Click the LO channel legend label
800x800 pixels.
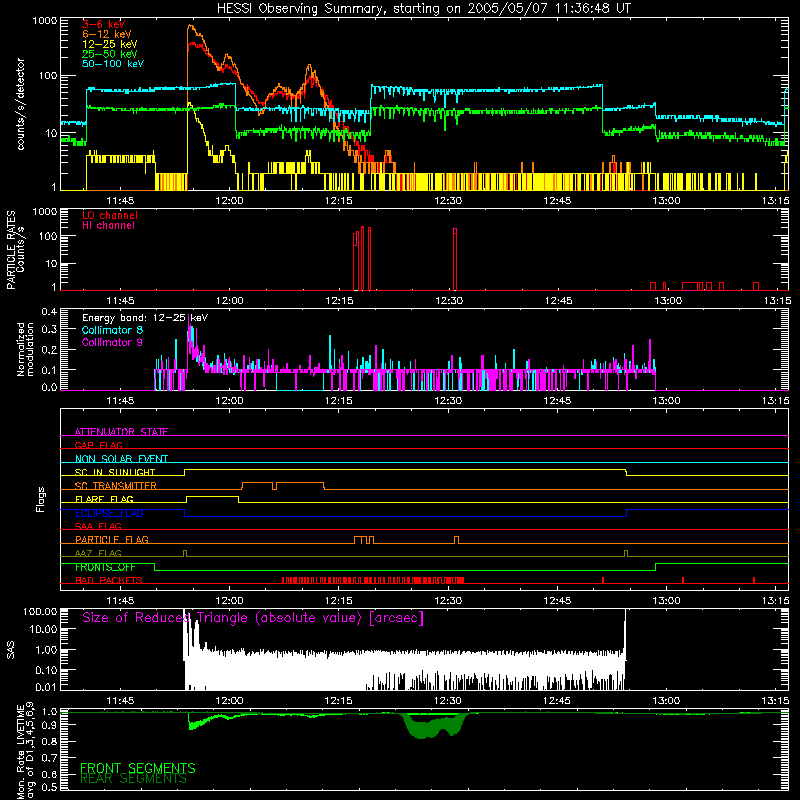[x=110, y=215]
